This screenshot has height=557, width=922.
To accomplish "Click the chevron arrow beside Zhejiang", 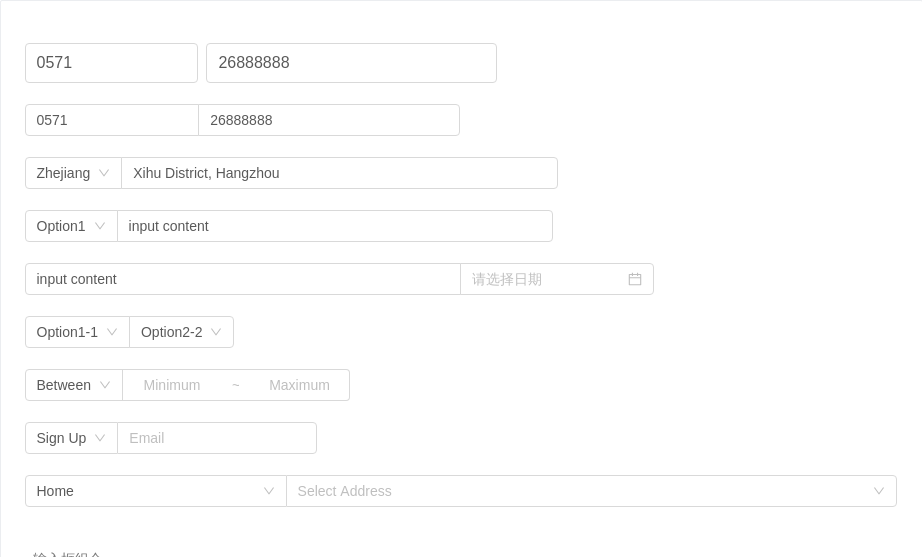I will point(104,173).
